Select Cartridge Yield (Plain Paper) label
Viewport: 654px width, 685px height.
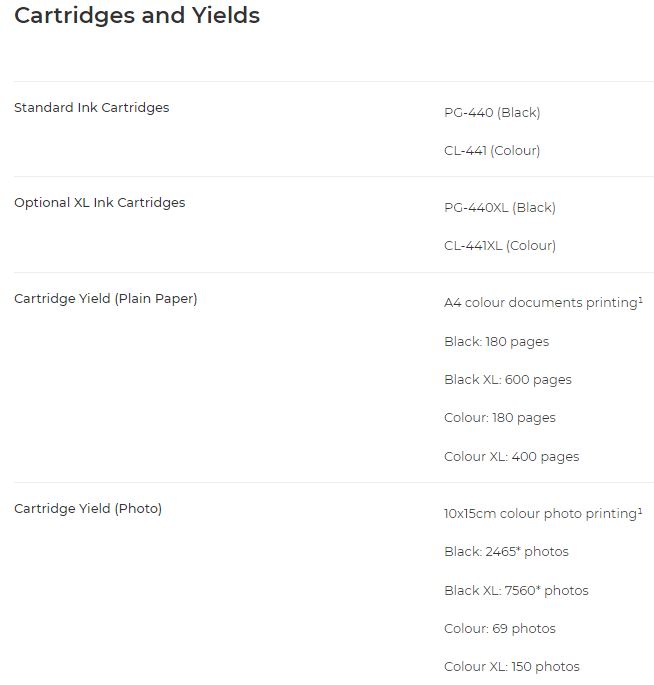coord(106,298)
